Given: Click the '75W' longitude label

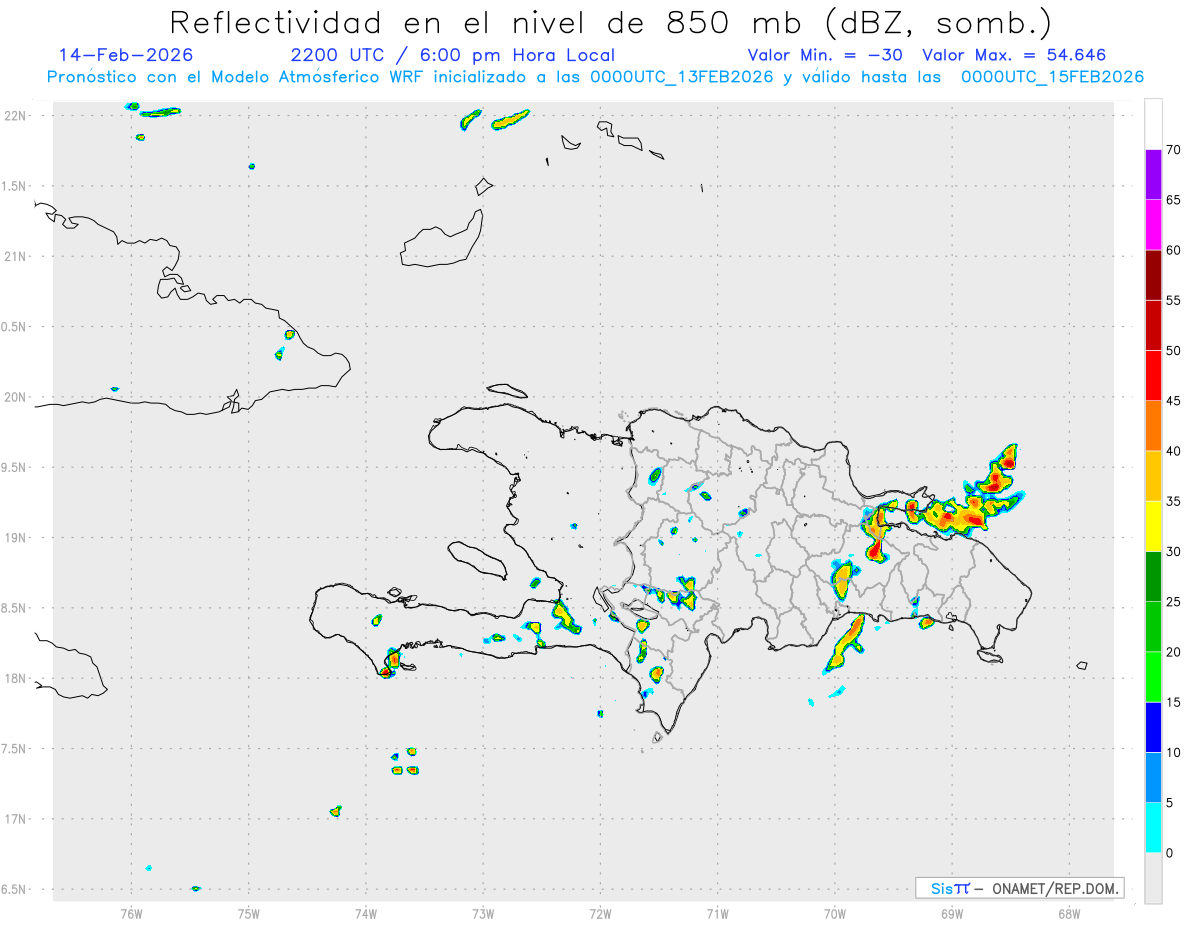Looking at the screenshot, I should click(x=249, y=913).
